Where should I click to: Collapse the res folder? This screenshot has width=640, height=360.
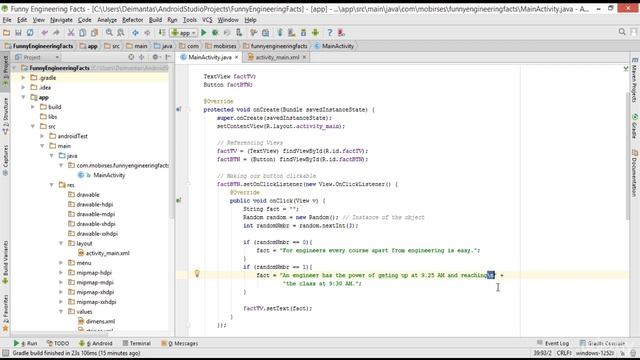(x=51, y=185)
